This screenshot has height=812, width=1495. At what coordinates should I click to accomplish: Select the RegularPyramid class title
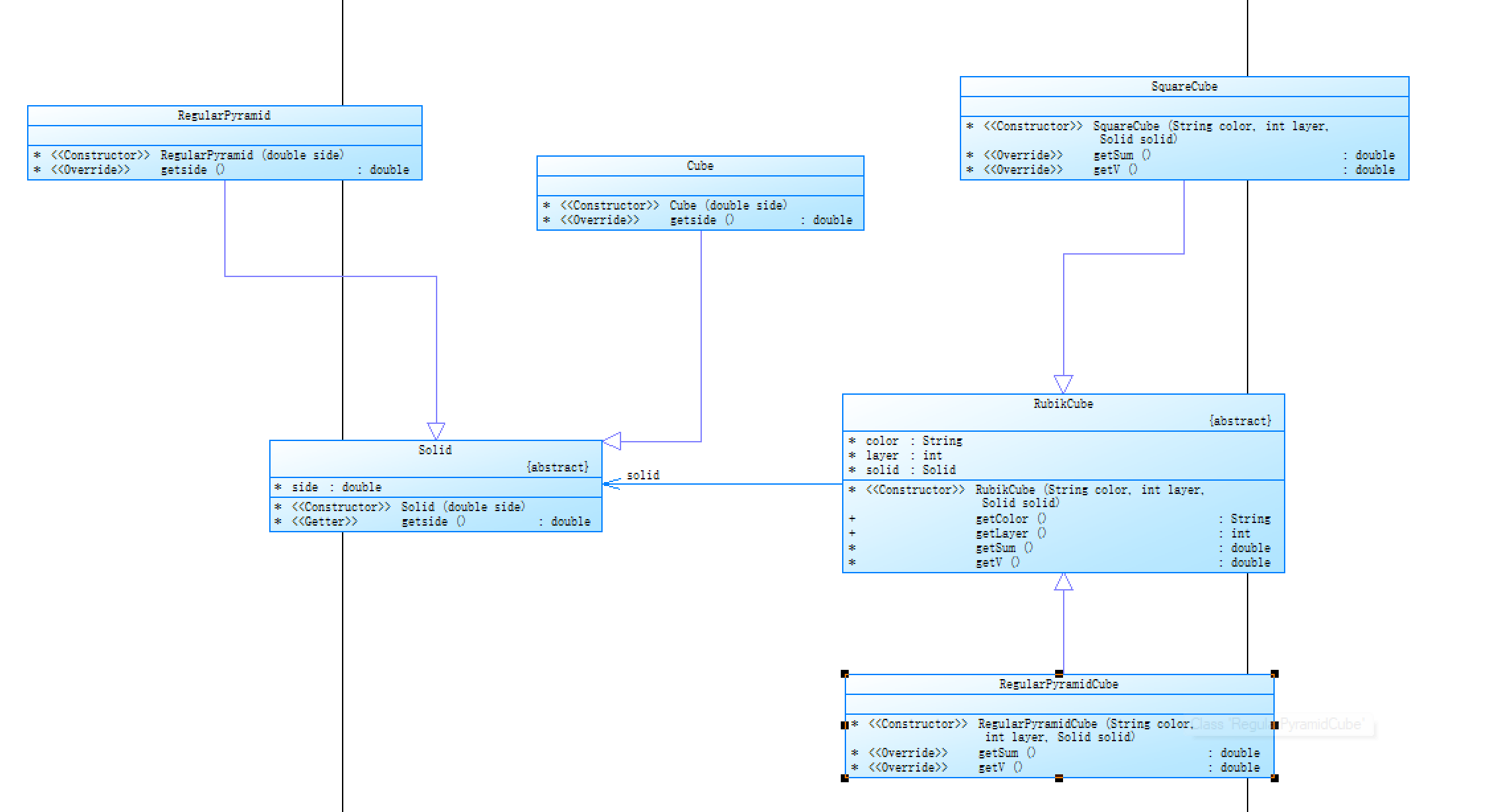(224, 116)
